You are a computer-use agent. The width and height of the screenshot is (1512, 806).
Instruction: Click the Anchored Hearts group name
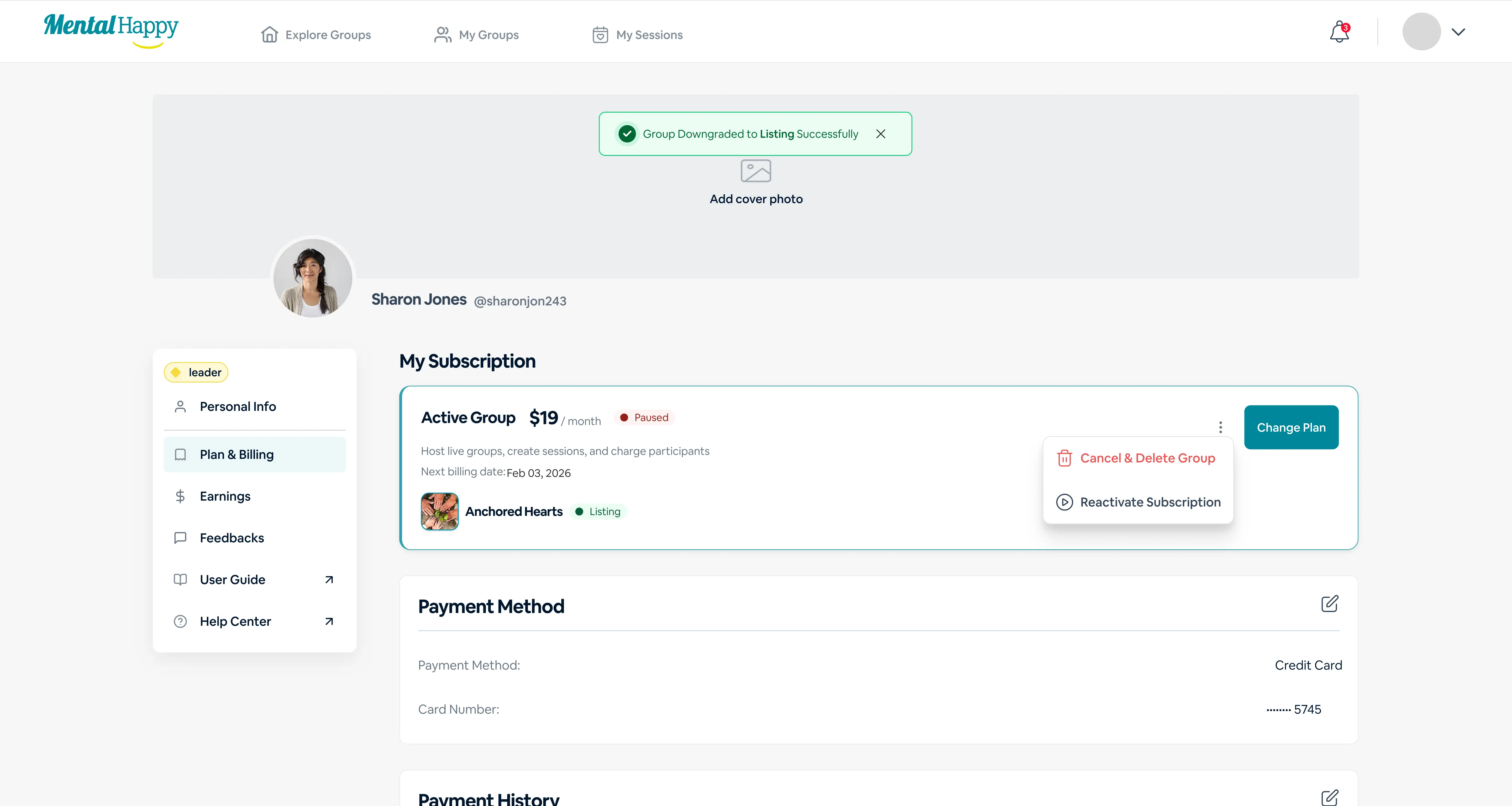tap(514, 512)
